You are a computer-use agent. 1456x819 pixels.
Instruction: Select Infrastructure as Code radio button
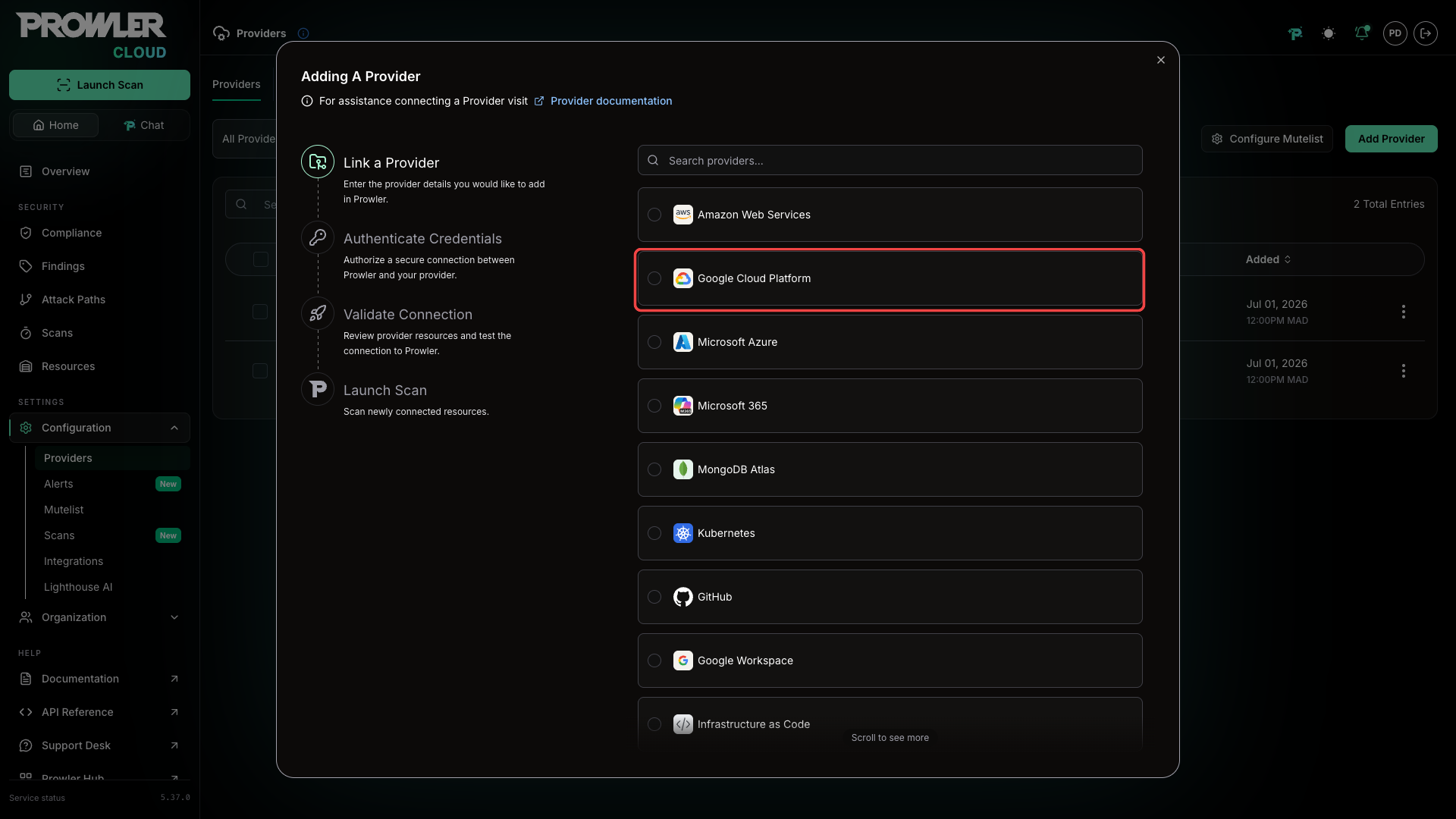[x=654, y=724]
